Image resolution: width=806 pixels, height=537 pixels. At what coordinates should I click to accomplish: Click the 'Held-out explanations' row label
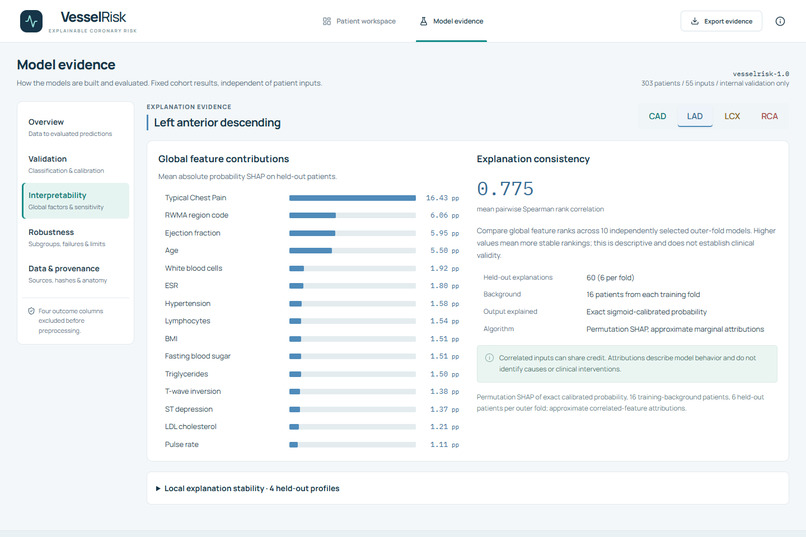[518, 277]
